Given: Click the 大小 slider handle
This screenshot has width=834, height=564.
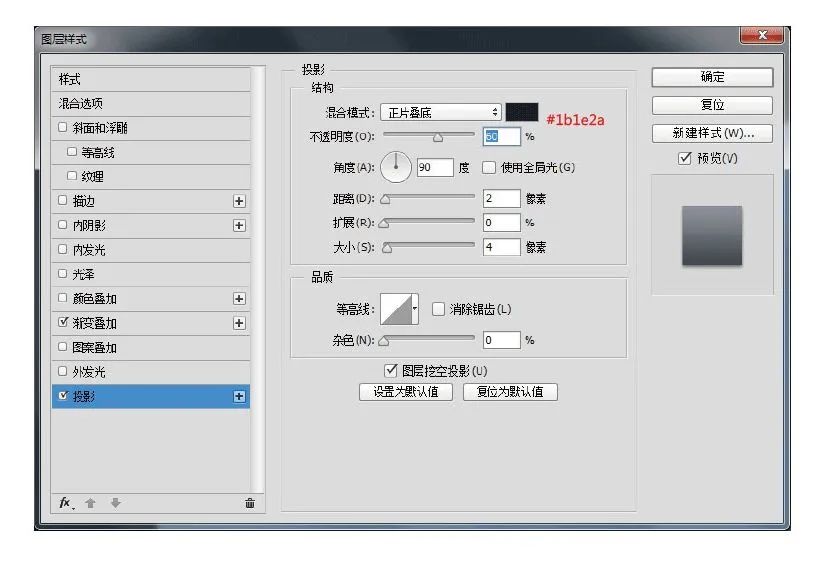Looking at the screenshot, I should tap(387, 248).
